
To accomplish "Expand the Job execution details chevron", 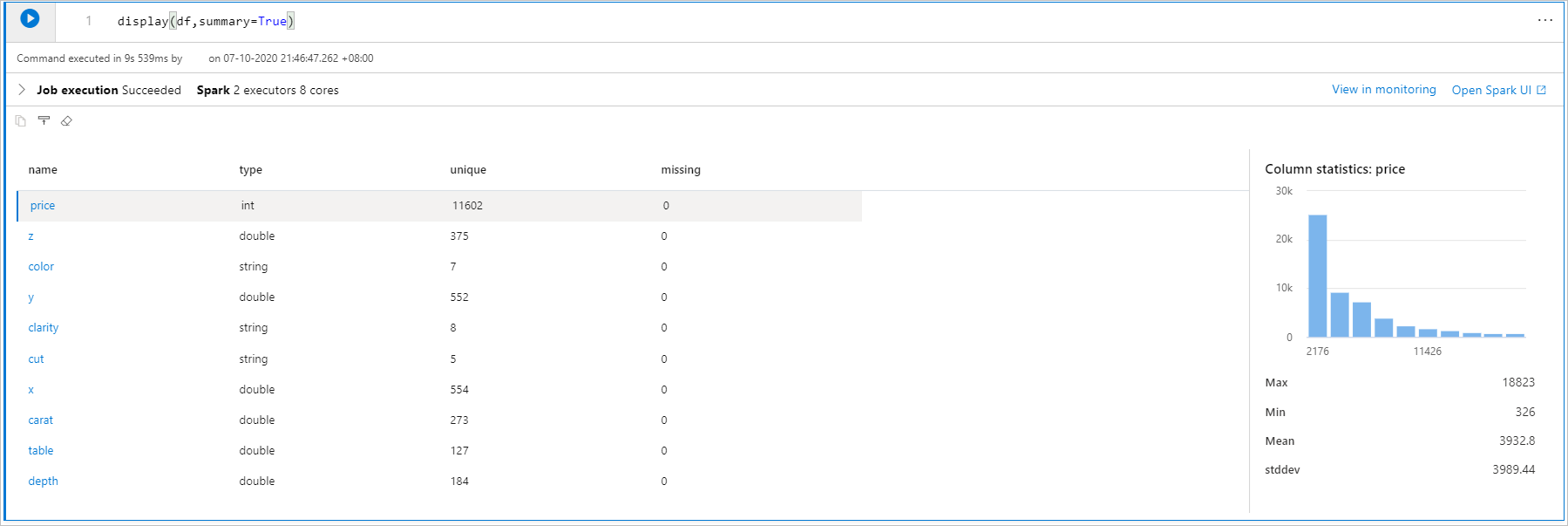I will click(x=22, y=90).
